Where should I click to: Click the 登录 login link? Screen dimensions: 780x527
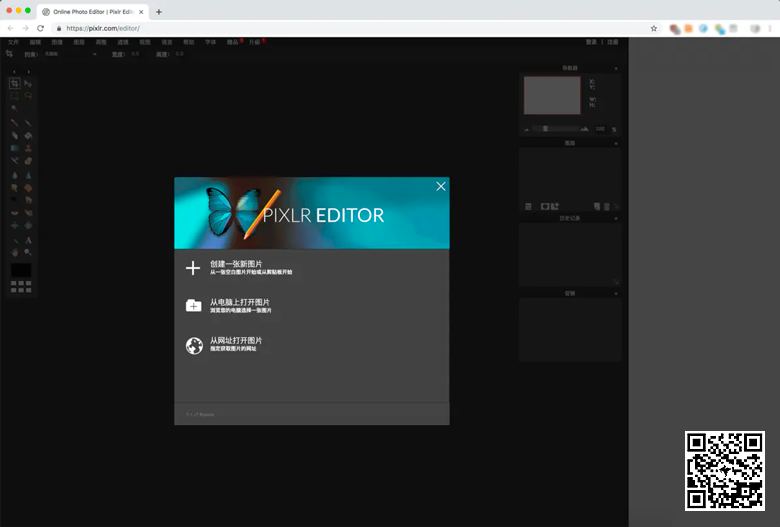click(591, 42)
